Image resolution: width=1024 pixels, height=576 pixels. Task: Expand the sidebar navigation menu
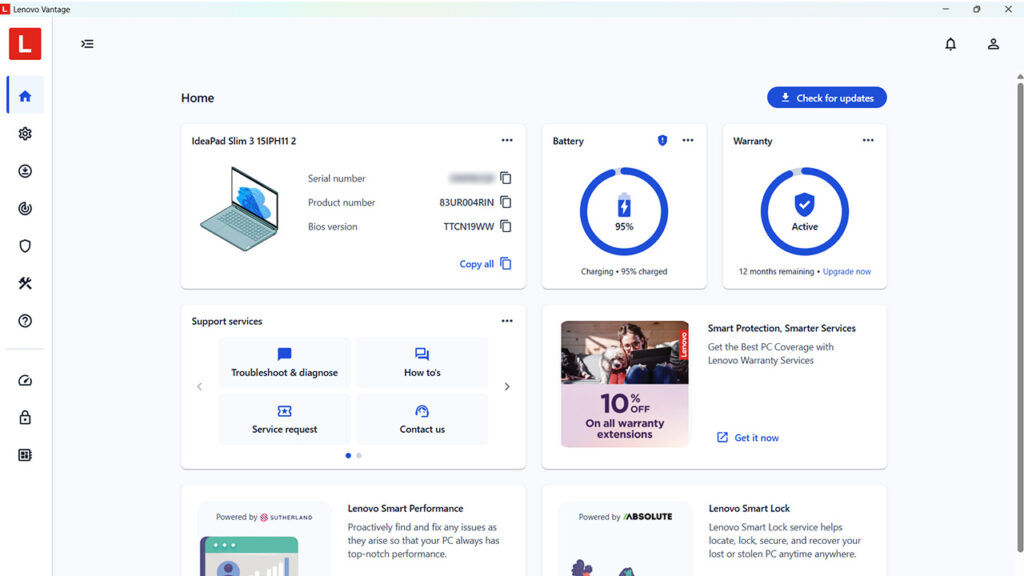coord(87,44)
